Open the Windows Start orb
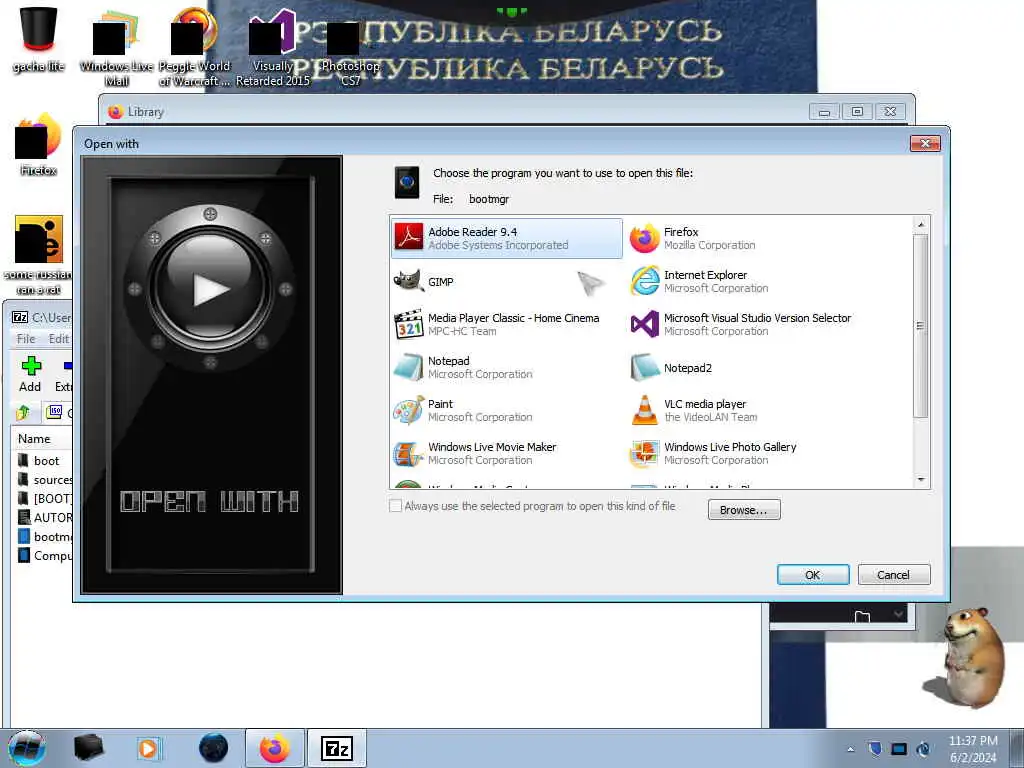Image resolution: width=1024 pixels, height=768 pixels. tap(27, 748)
